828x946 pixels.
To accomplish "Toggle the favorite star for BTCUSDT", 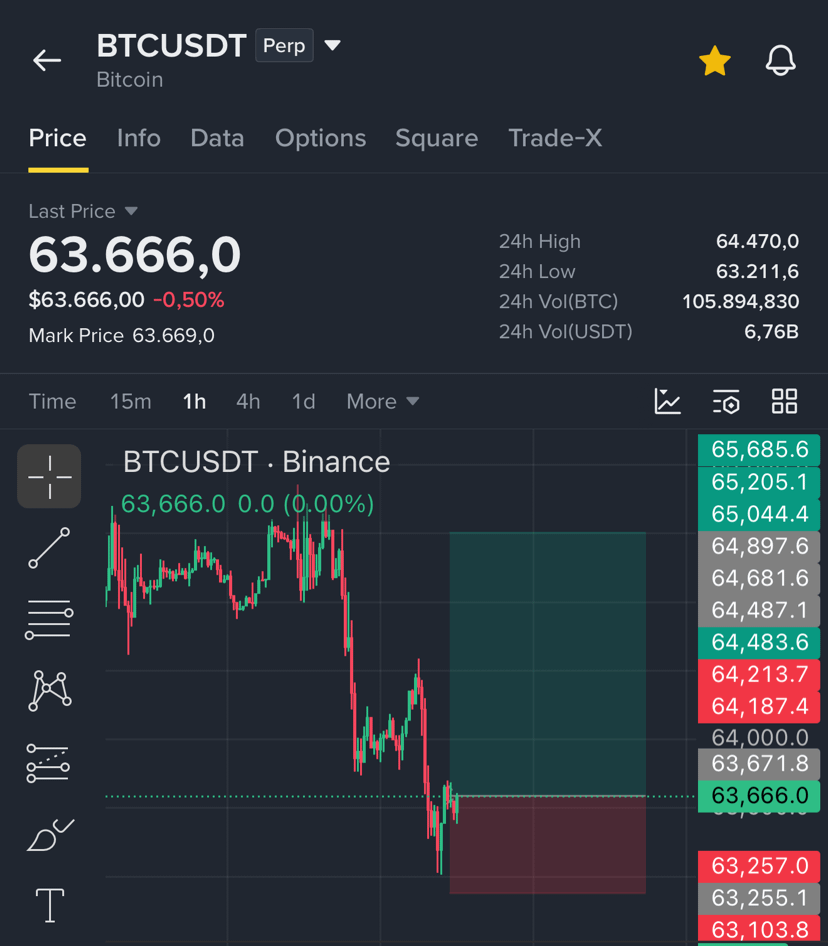I will pos(715,61).
